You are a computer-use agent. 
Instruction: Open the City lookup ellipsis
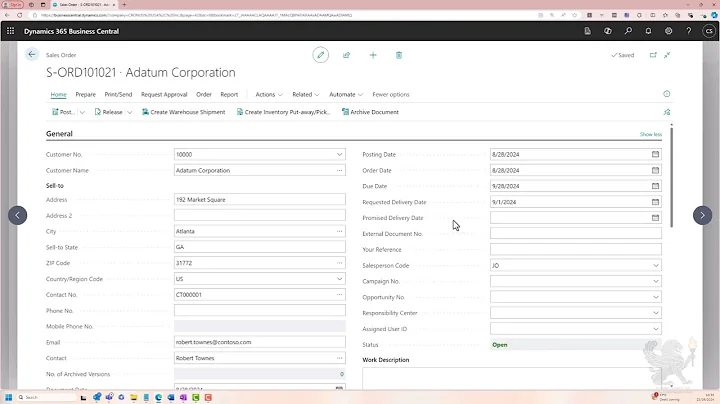[x=339, y=231]
